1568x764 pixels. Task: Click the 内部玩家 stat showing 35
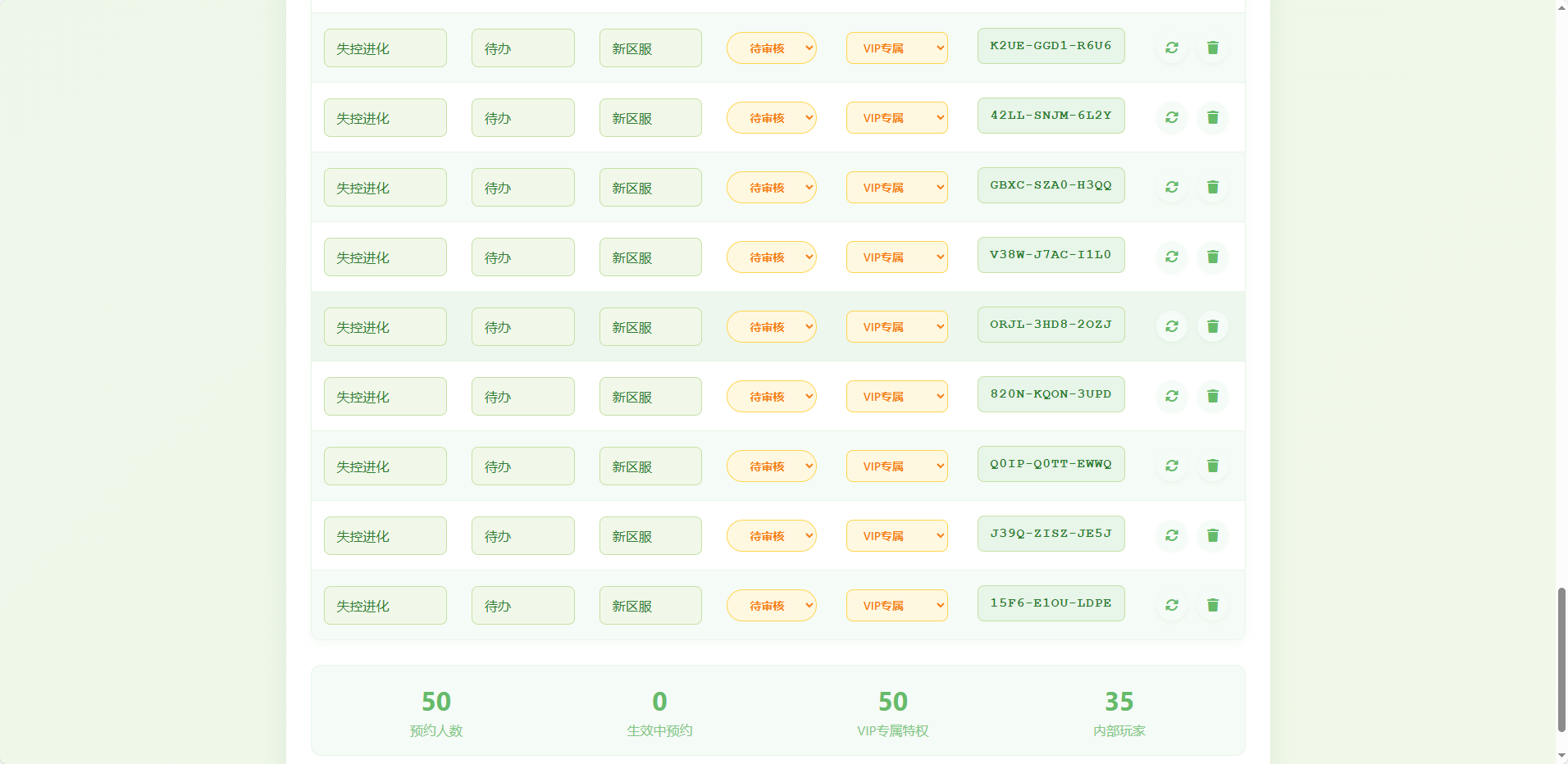coord(1119,712)
